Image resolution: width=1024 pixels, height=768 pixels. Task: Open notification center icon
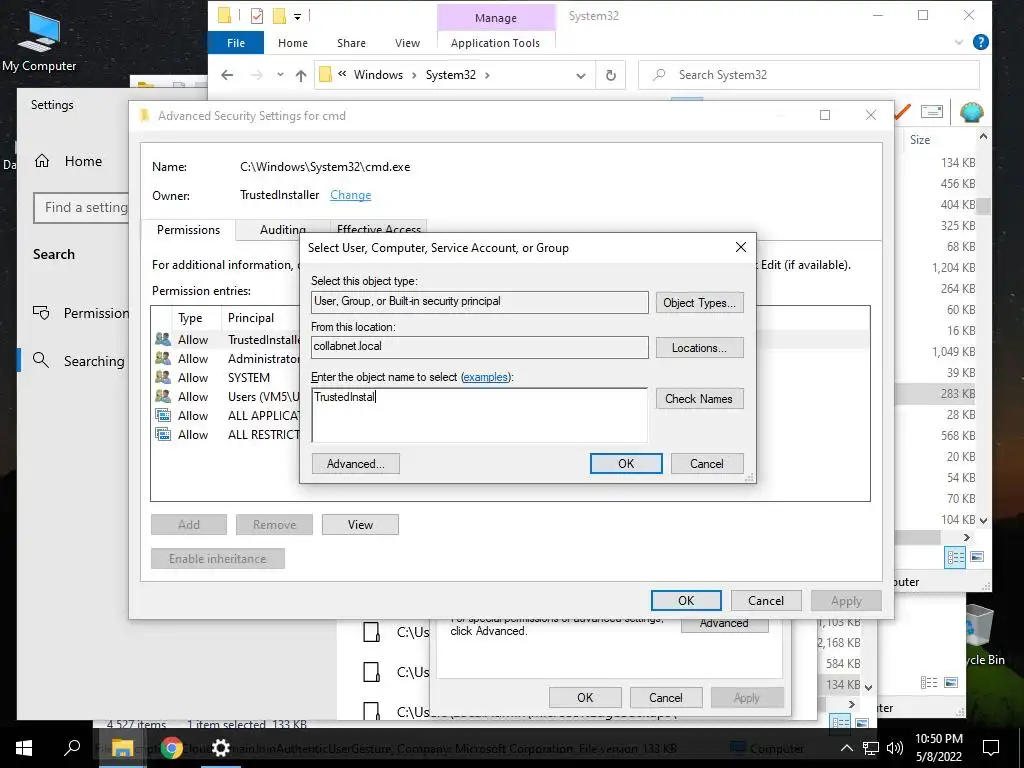[991, 748]
